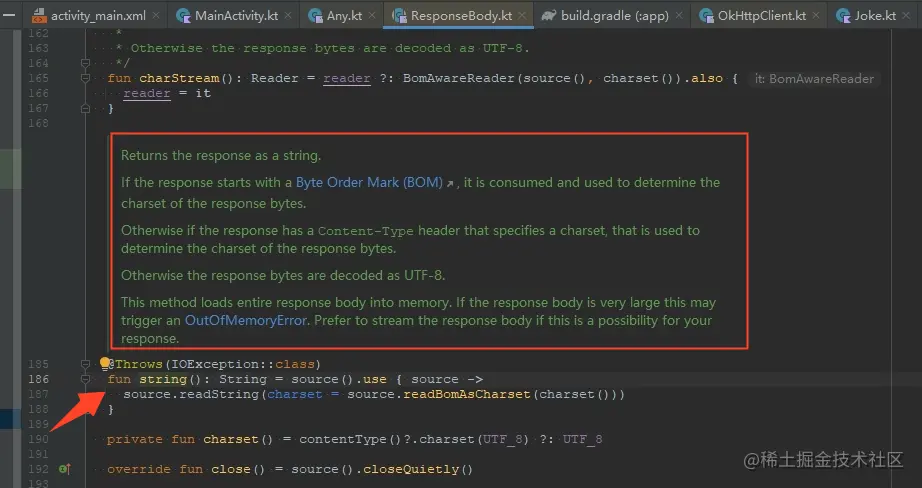Click the Kotlin icon on the Any.kt tab

click(x=315, y=15)
